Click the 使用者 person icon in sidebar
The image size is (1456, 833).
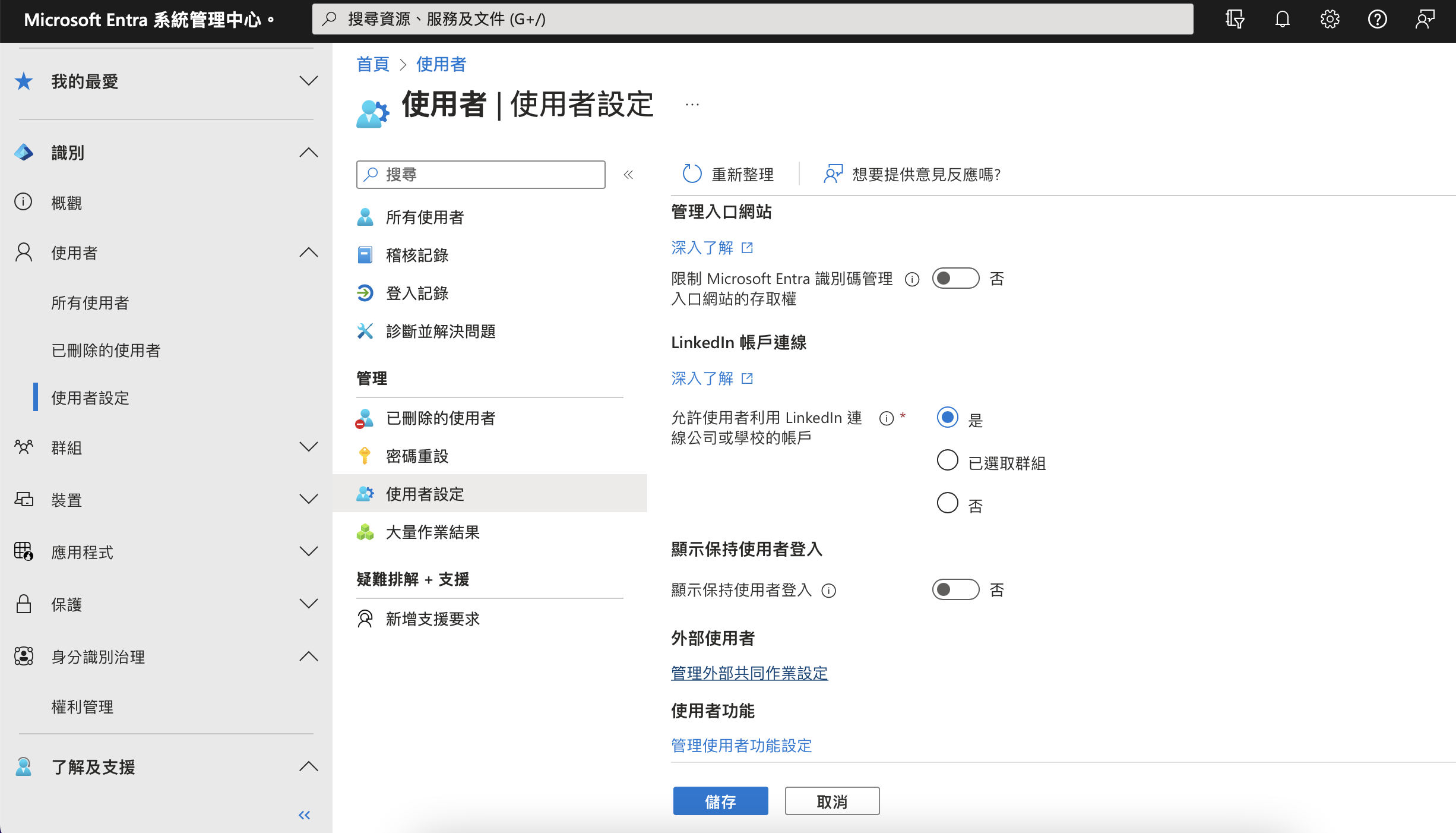24,253
